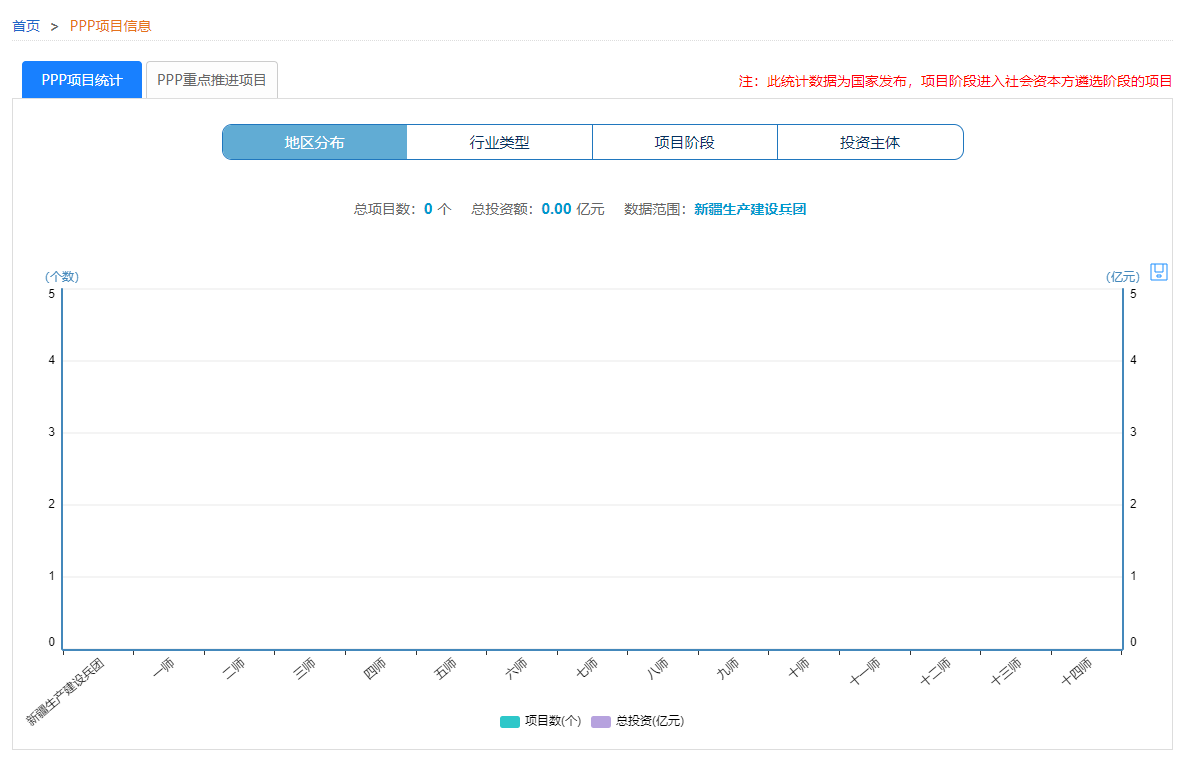Click 五师 axis label
The image size is (1183, 758).
pyautogui.click(x=446, y=668)
